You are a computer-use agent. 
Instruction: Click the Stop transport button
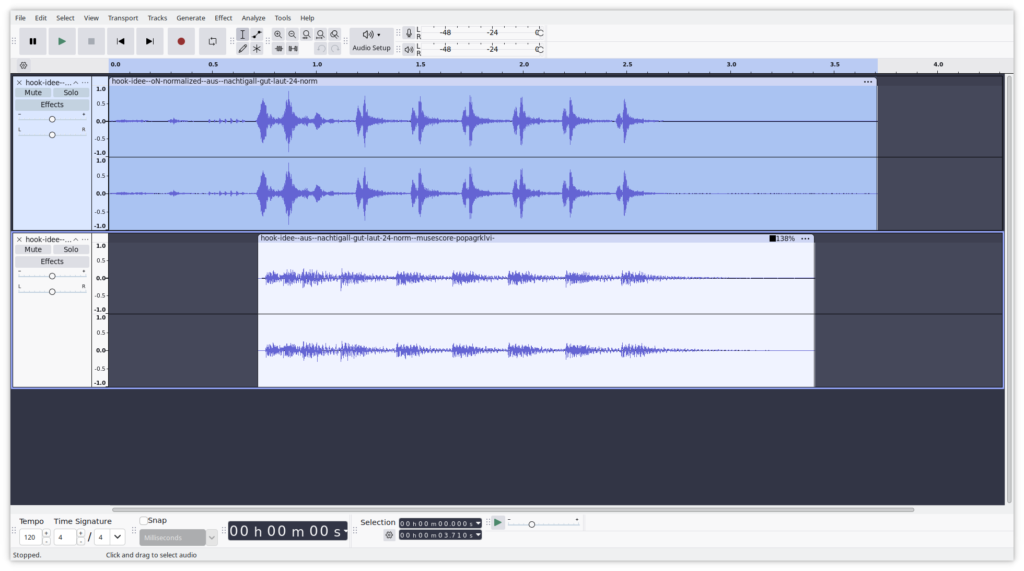[x=91, y=41]
